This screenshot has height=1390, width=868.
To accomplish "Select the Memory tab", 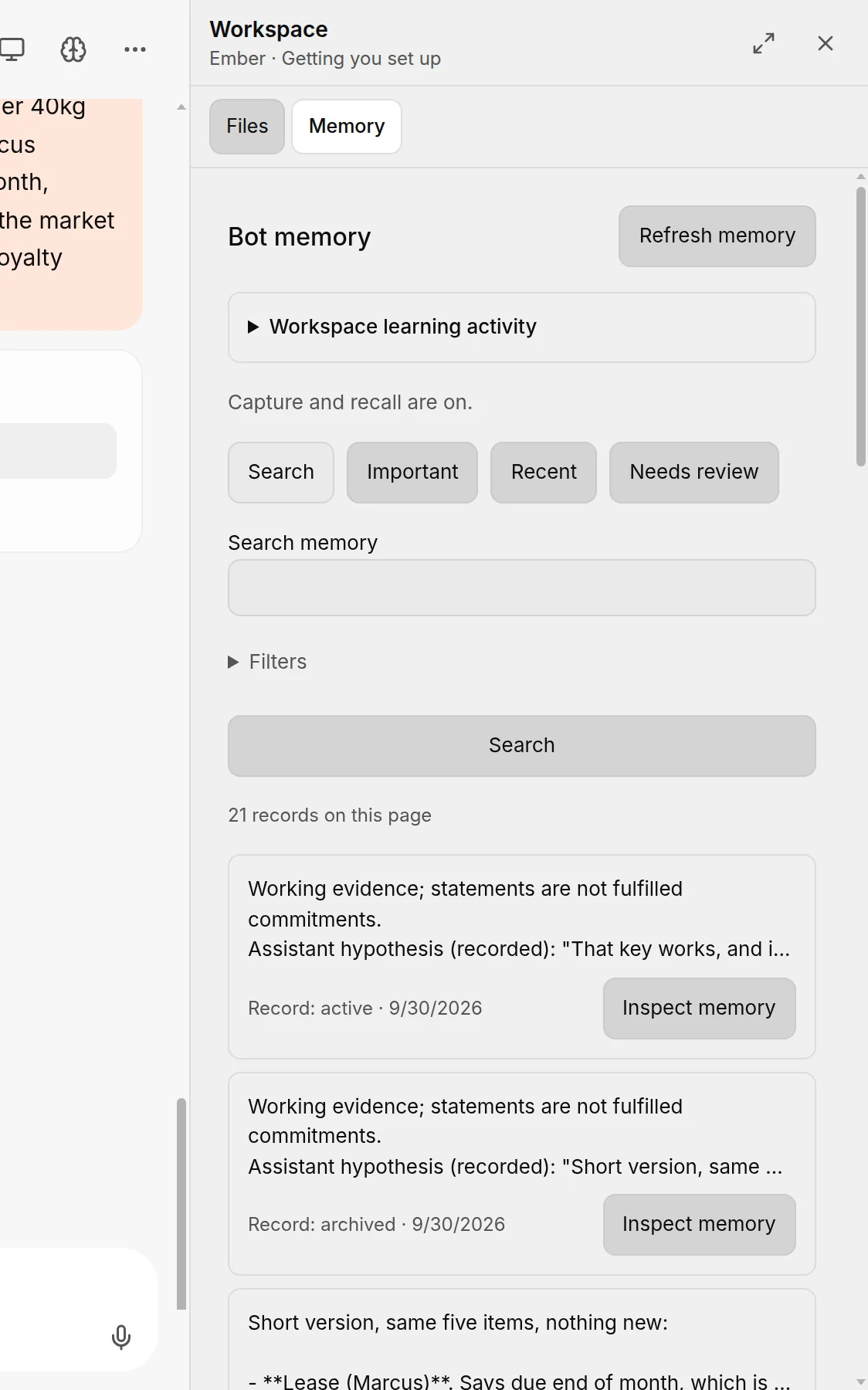I will click(347, 127).
